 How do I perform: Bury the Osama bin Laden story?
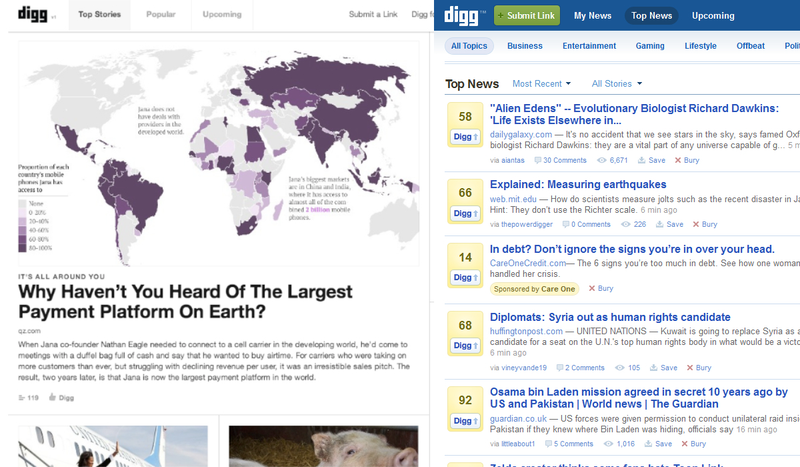point(693,444)
